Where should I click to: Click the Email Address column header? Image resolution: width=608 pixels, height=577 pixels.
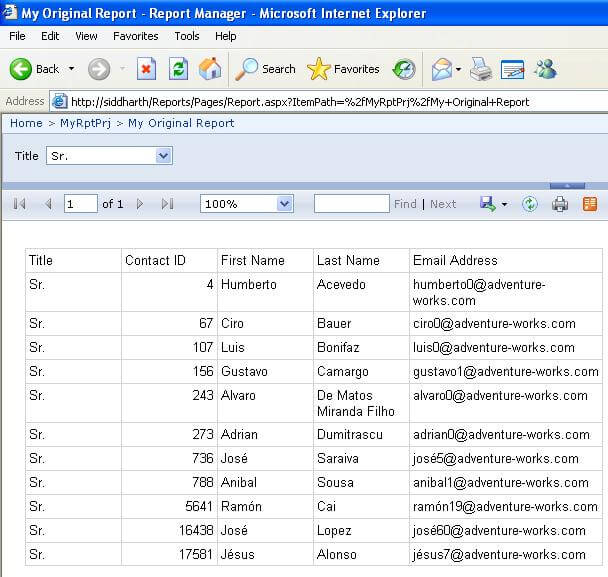[x=455, y=260]
